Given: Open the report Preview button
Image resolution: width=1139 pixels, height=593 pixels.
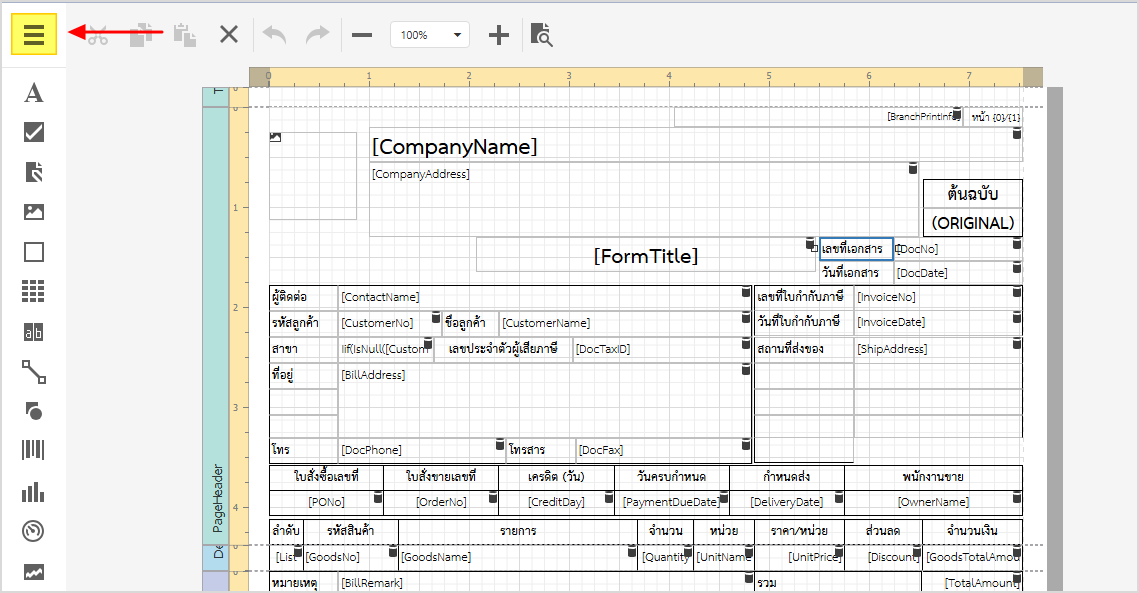Looking at the screenshot, I should pyautogui.click(x=541, y=35).
